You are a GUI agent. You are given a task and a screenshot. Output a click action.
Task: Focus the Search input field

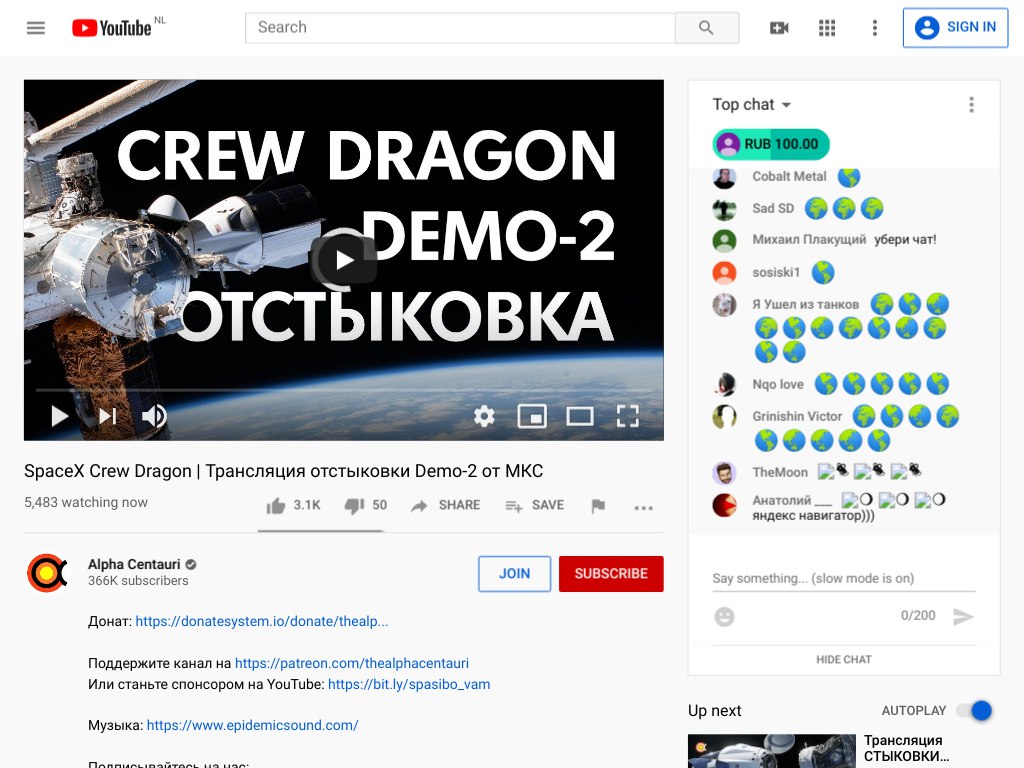pos(460,27)
